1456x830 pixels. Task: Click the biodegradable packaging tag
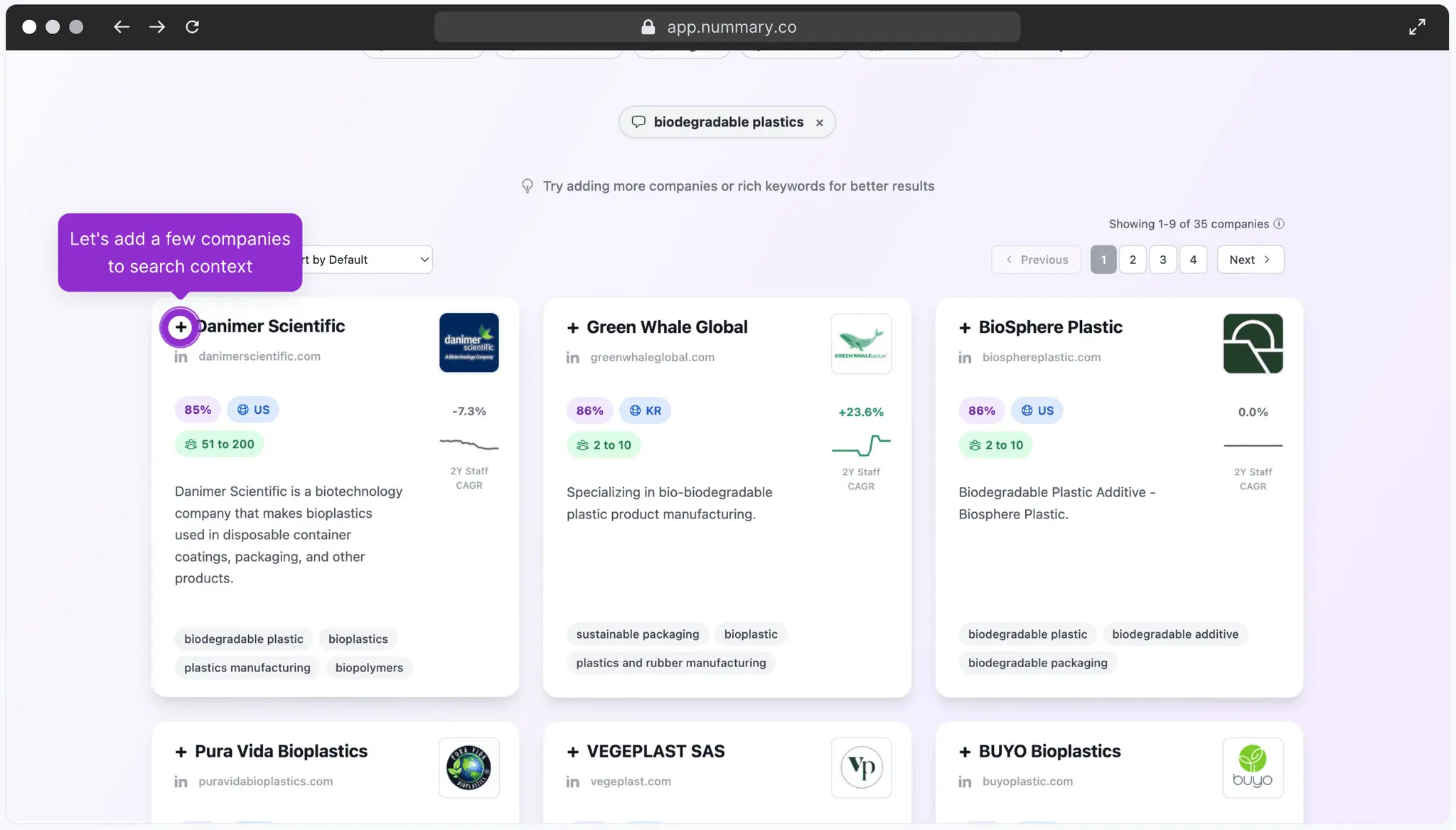point(1037,663)
